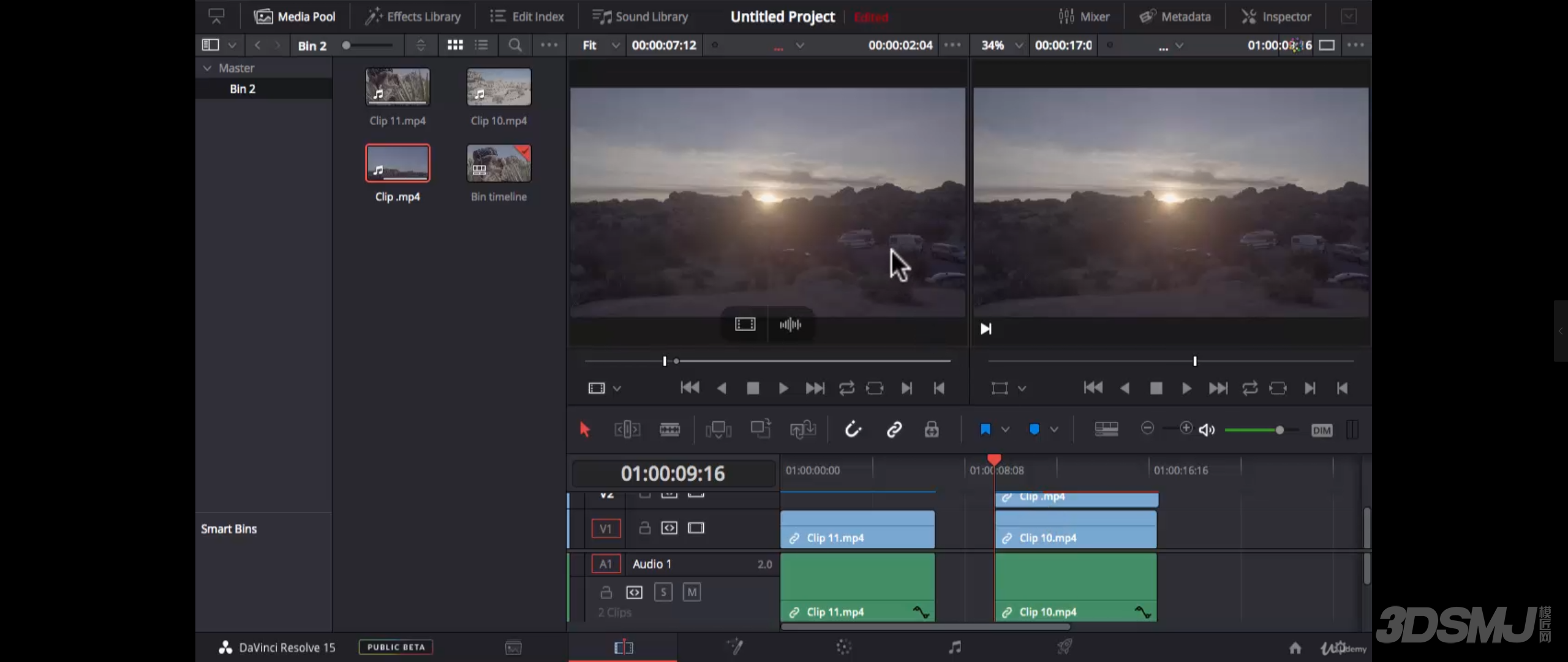Toggle the DIM audio button
This screenshot has width=1568, height=662.
1322,430
